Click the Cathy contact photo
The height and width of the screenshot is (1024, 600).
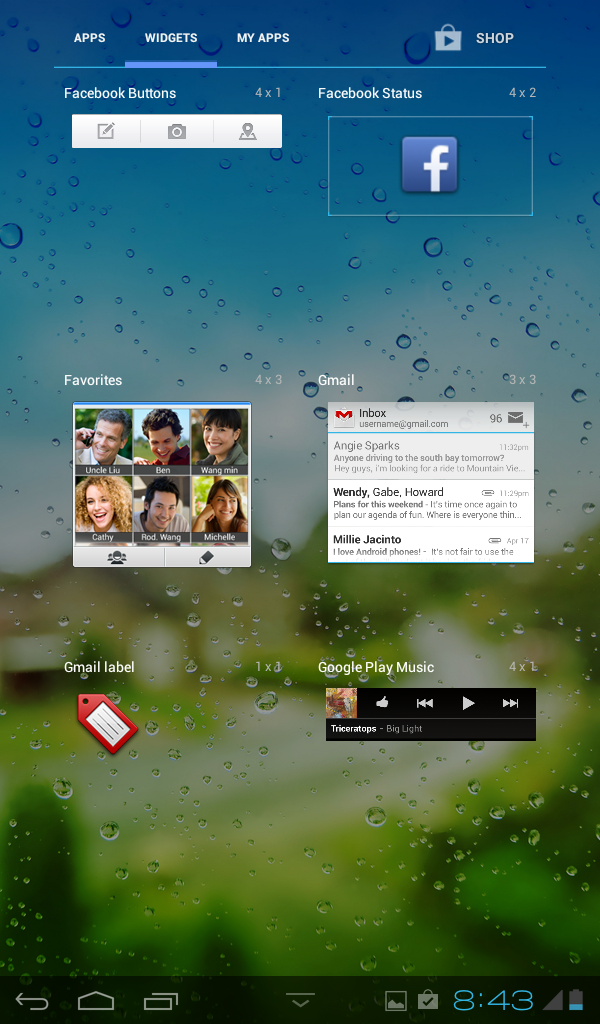pyautogui.click(x=103, y=509)
